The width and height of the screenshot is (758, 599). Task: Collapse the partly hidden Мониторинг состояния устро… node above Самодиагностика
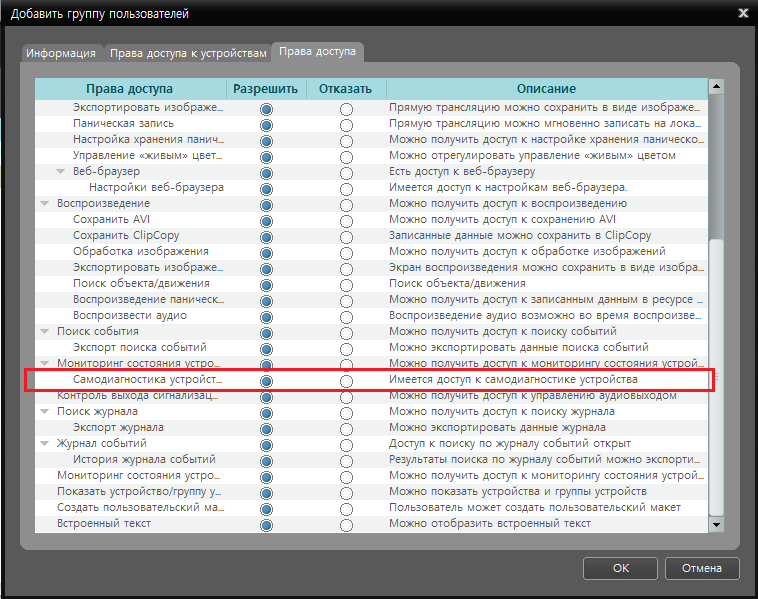pyautogui.click(x=44, y=363)
